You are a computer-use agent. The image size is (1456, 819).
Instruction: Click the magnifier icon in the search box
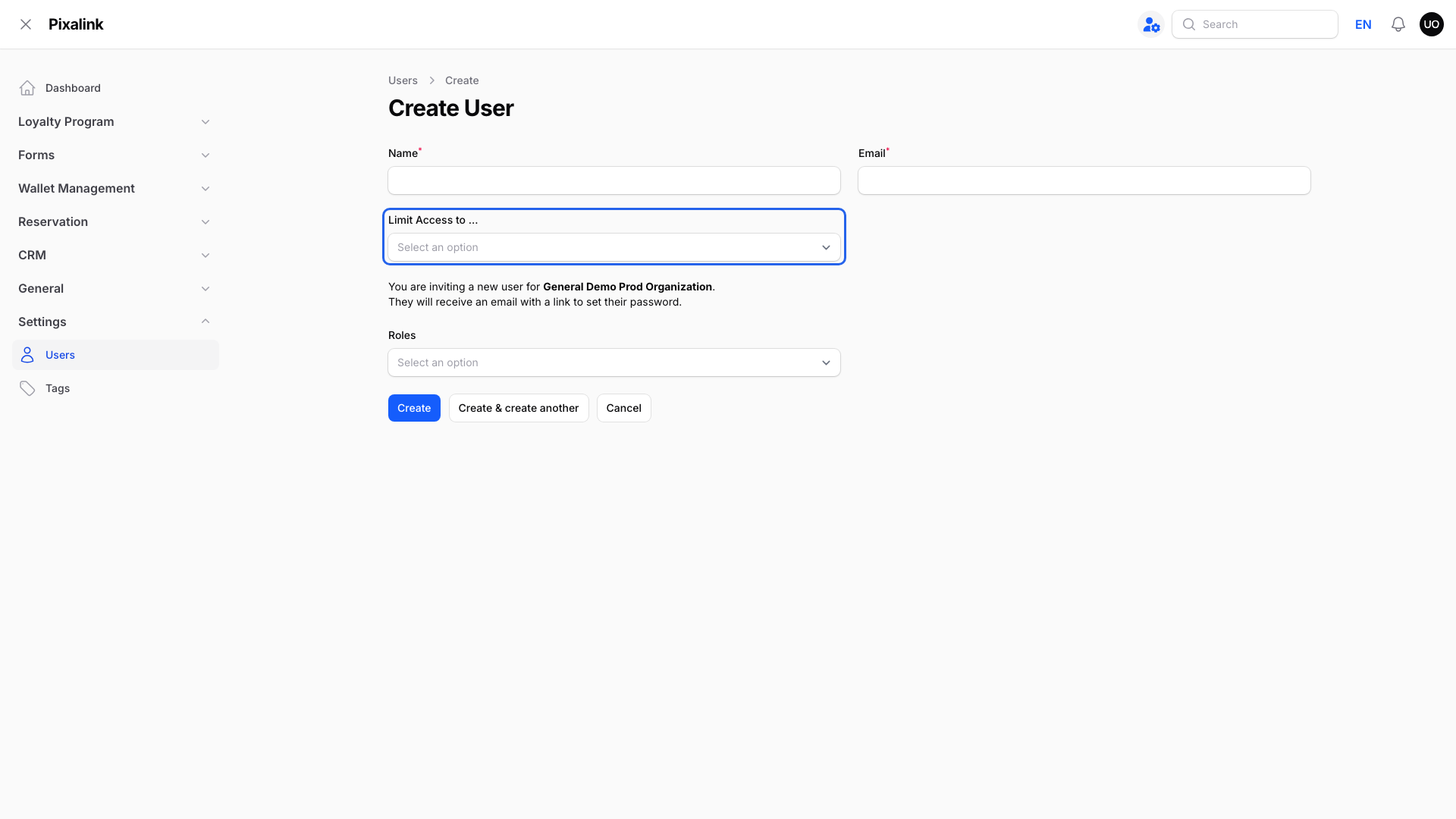[x=1189, y=24]
